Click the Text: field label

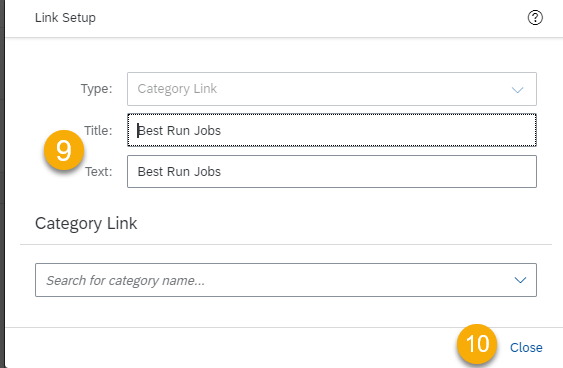[99, 172]
